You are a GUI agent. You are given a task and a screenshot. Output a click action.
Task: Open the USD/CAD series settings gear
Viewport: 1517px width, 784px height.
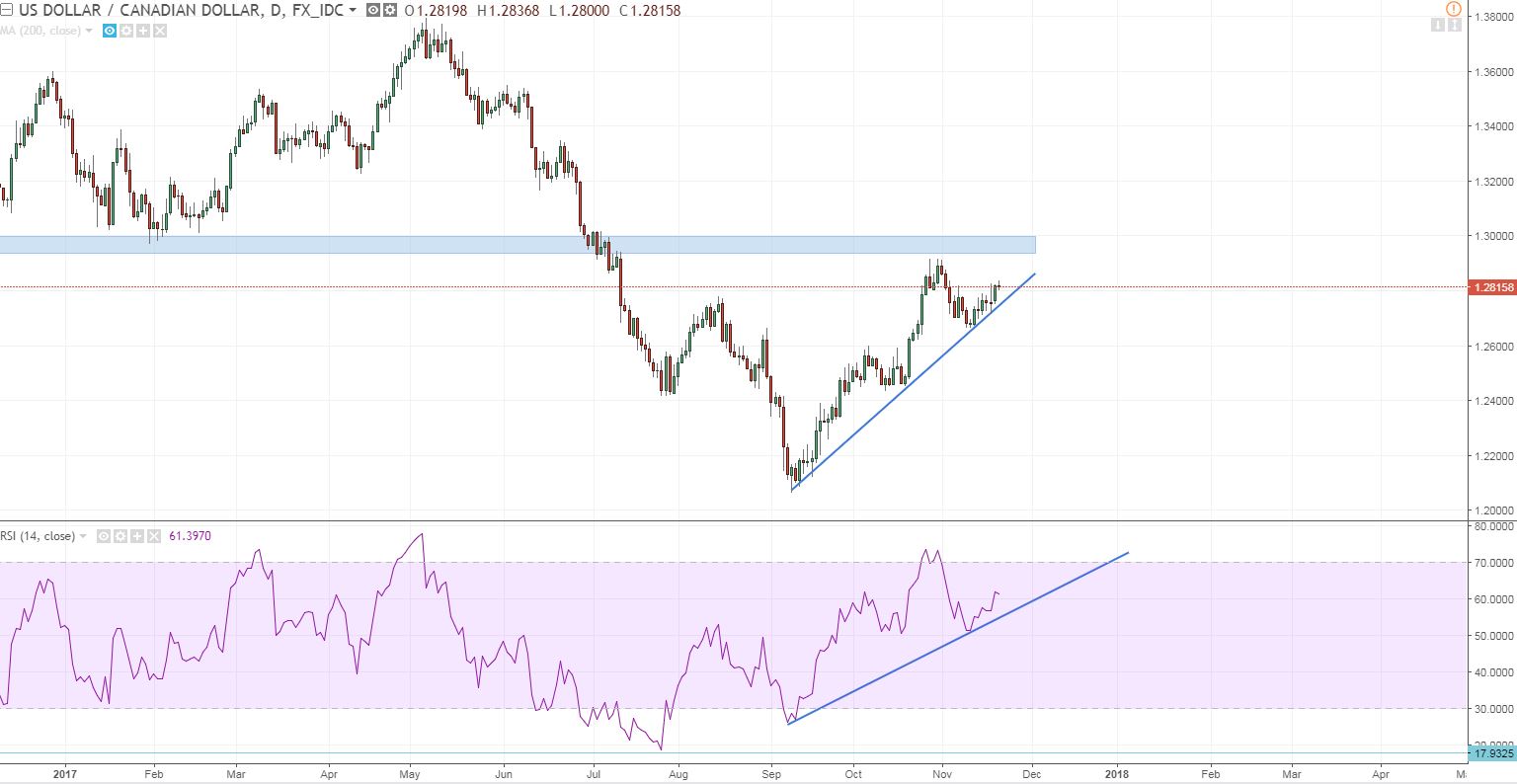tap(390, 10)
